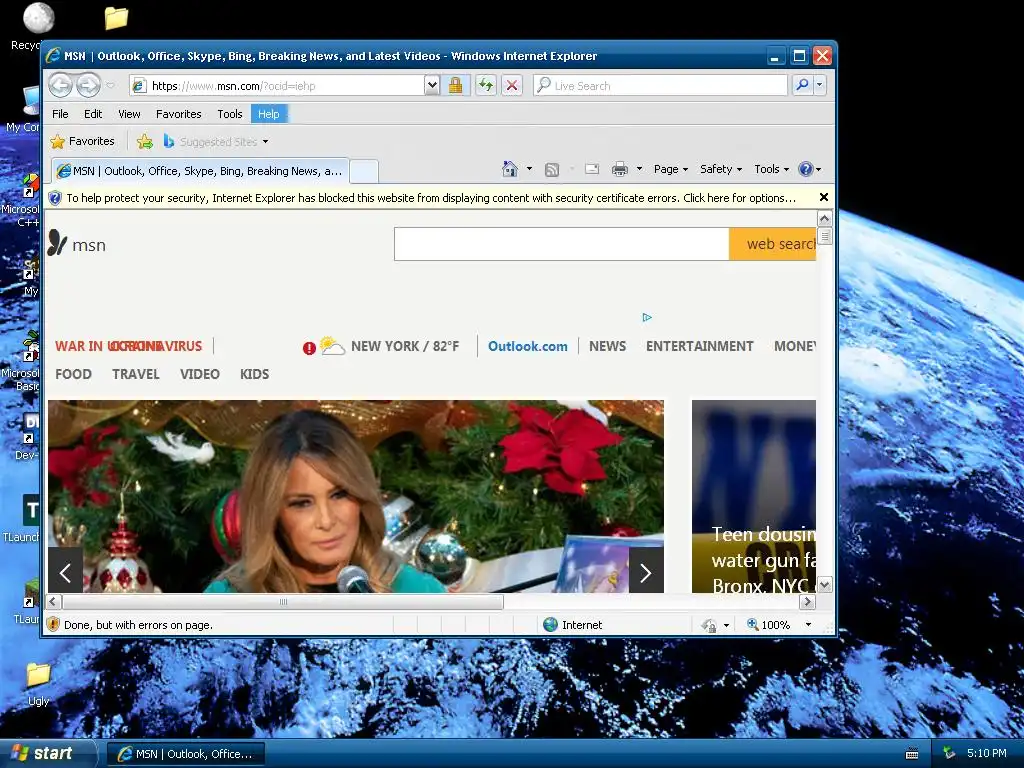1024x768 pixels.
Task: Expand the zoom level dropdown arrow
Action: (808, 625)
